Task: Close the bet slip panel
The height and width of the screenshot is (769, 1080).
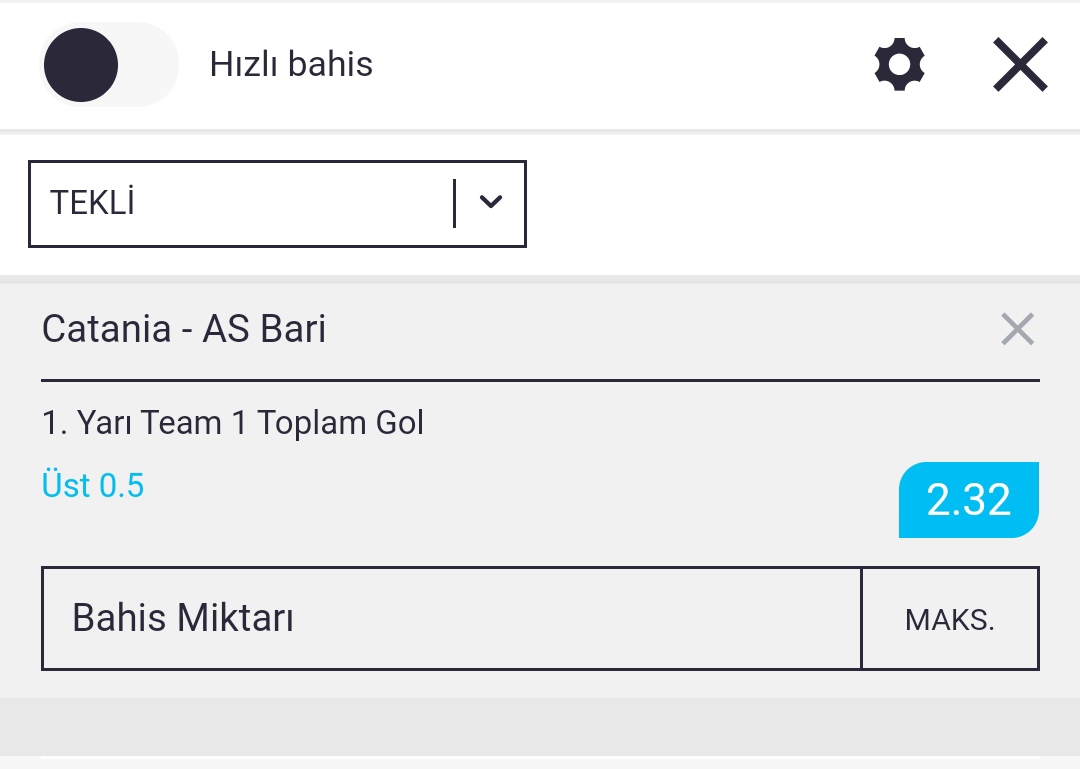Action: coord(1020,65)
